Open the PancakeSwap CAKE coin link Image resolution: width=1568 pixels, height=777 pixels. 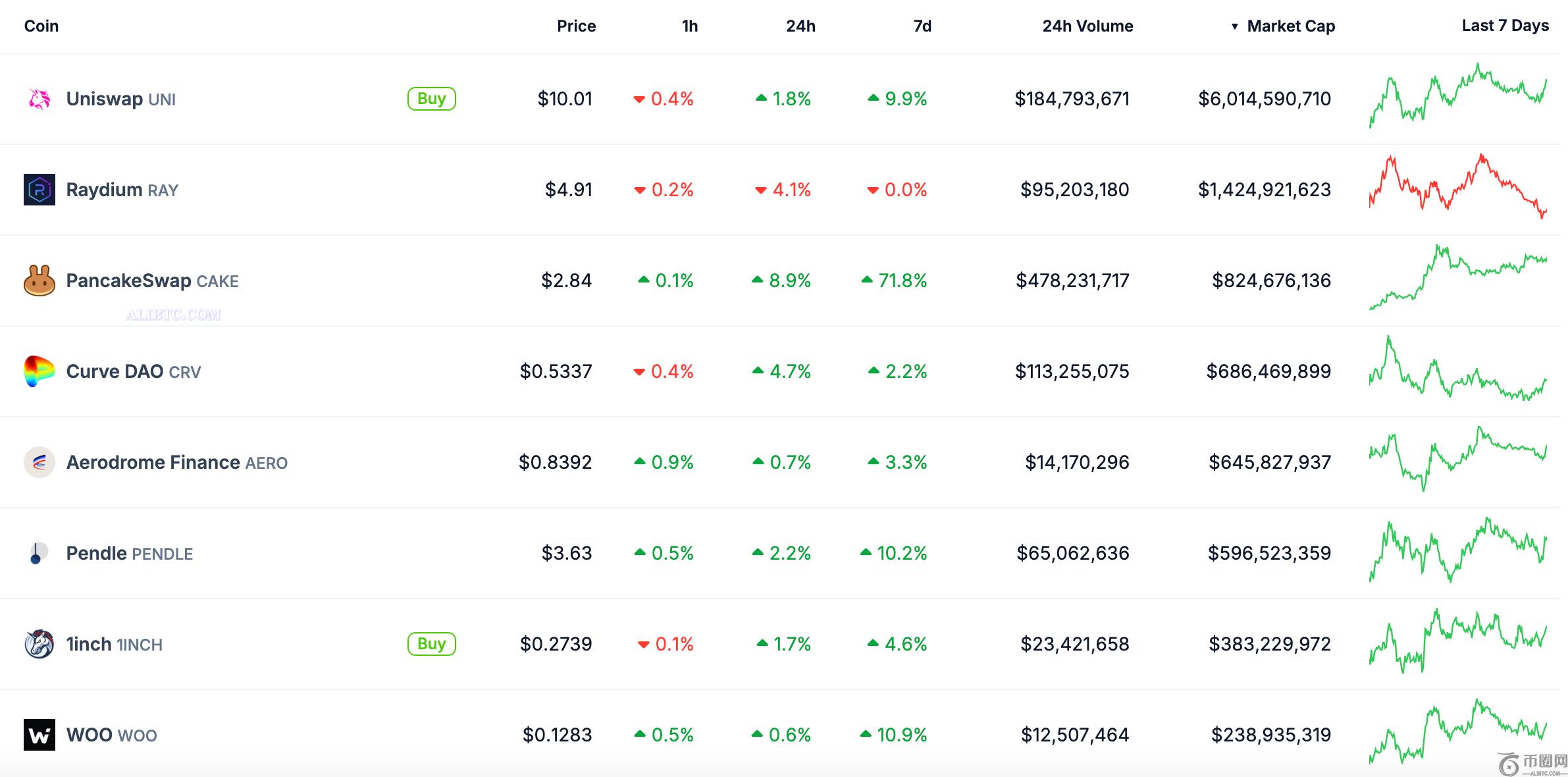pos(152,281)
